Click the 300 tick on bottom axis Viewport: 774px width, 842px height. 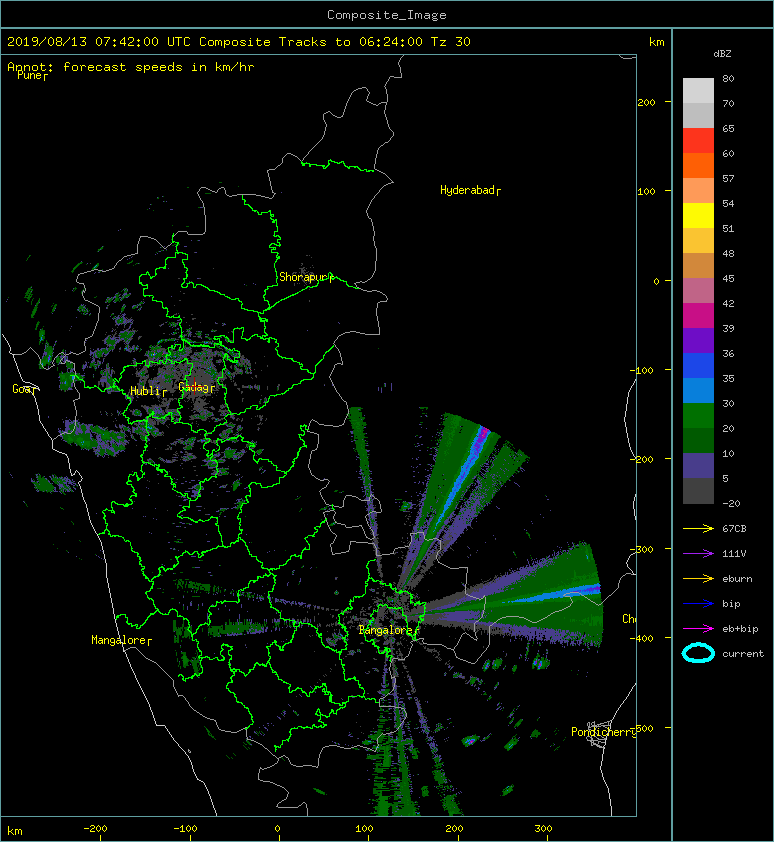point(544,829)
